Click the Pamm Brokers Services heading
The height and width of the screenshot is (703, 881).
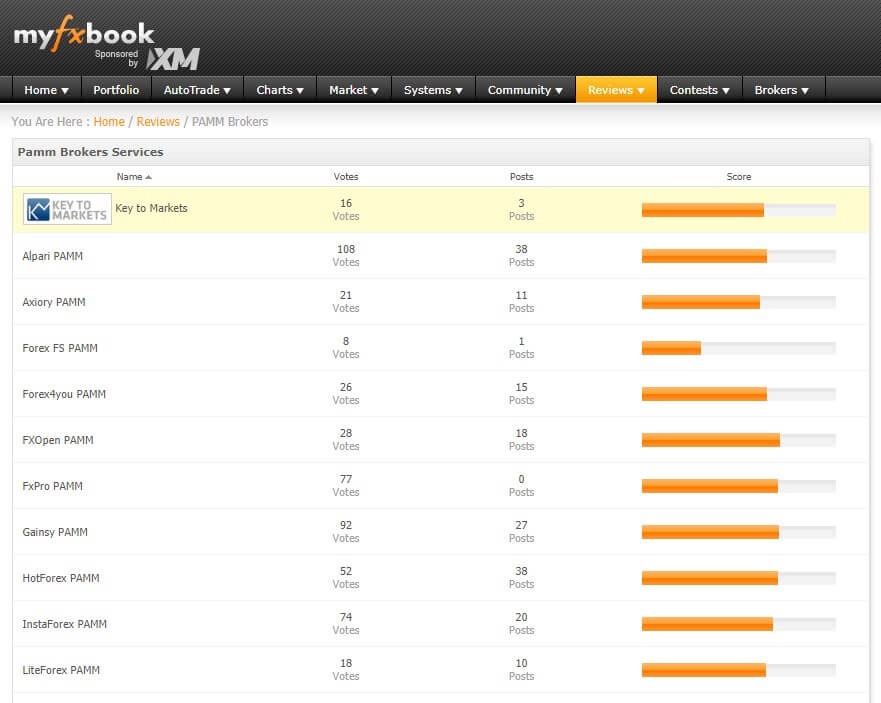(90, 152)
